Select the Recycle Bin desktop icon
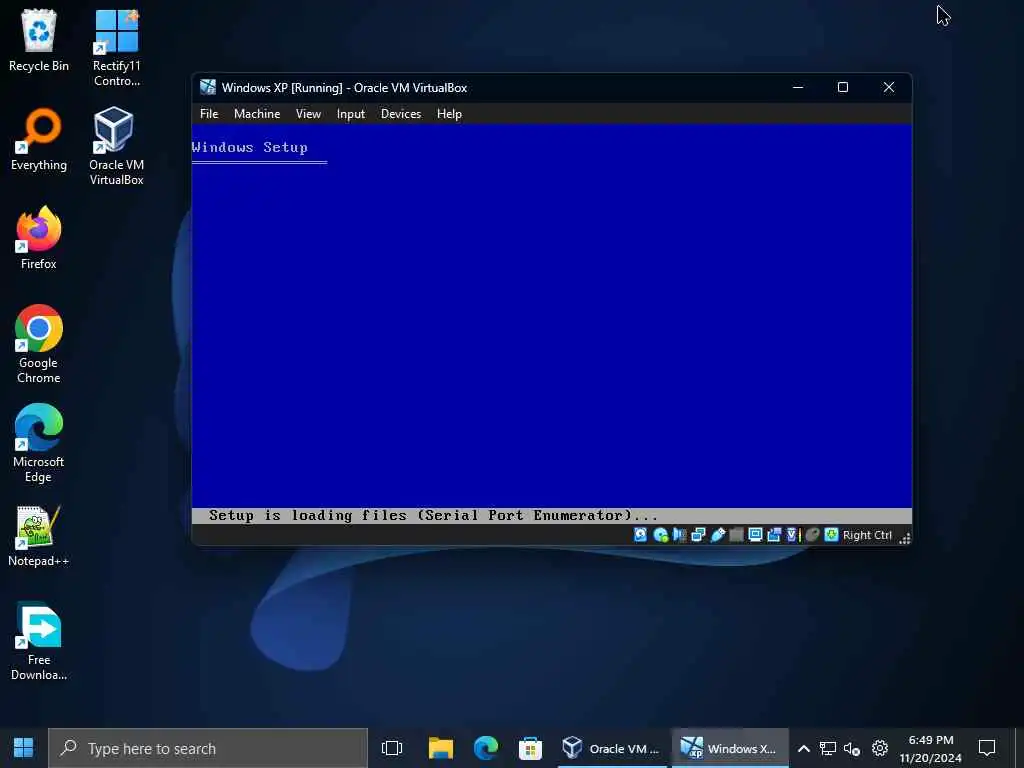The width and height of the screenshot is (1024, 768). tap(39, 40)
